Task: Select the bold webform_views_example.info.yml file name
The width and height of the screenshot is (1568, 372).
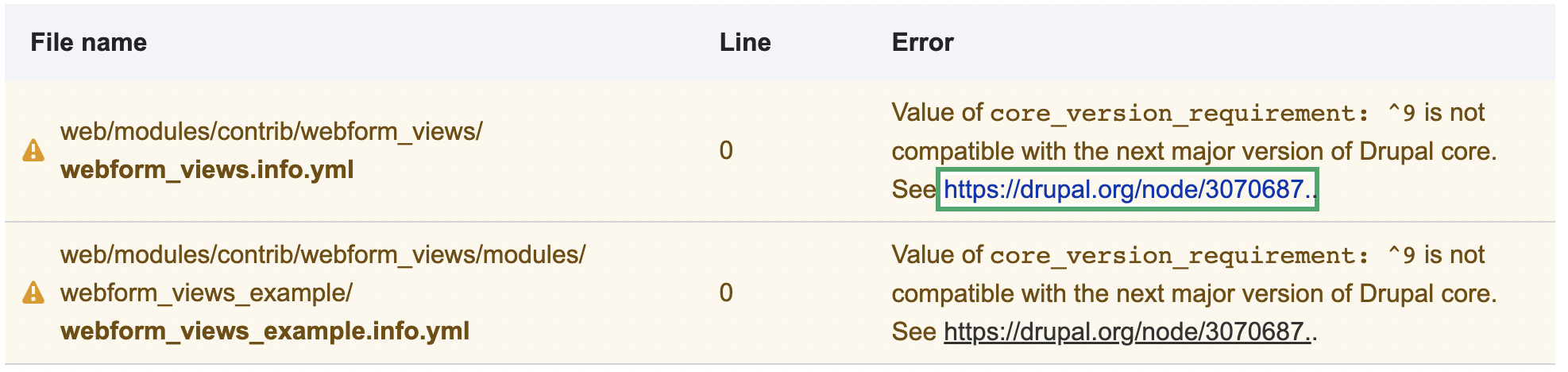Action: [x=265, y=331]
